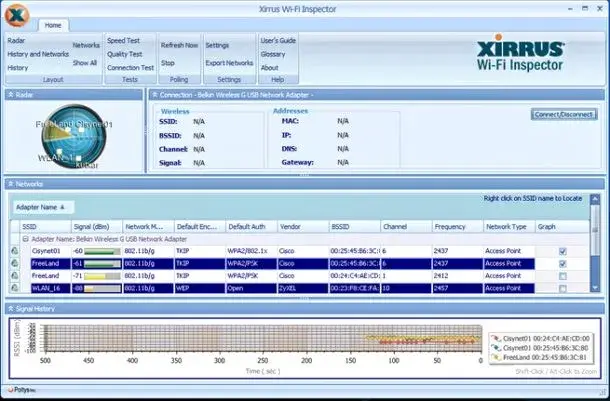This screenshot has height=401, width=610.
Task: Select the WLAN_16 SSID cell
Action: [x=51, y=288]
